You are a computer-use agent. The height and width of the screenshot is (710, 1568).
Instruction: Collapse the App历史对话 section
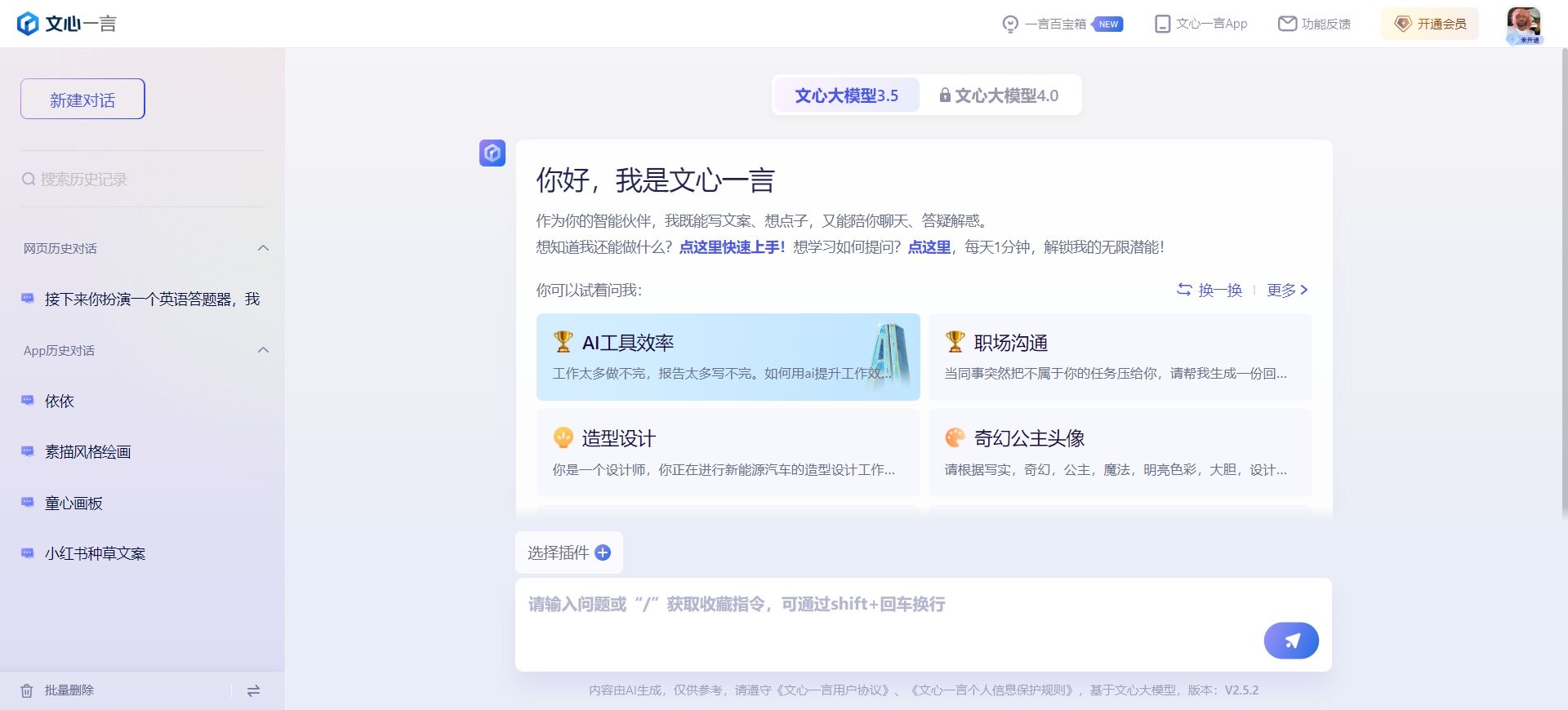263,350
